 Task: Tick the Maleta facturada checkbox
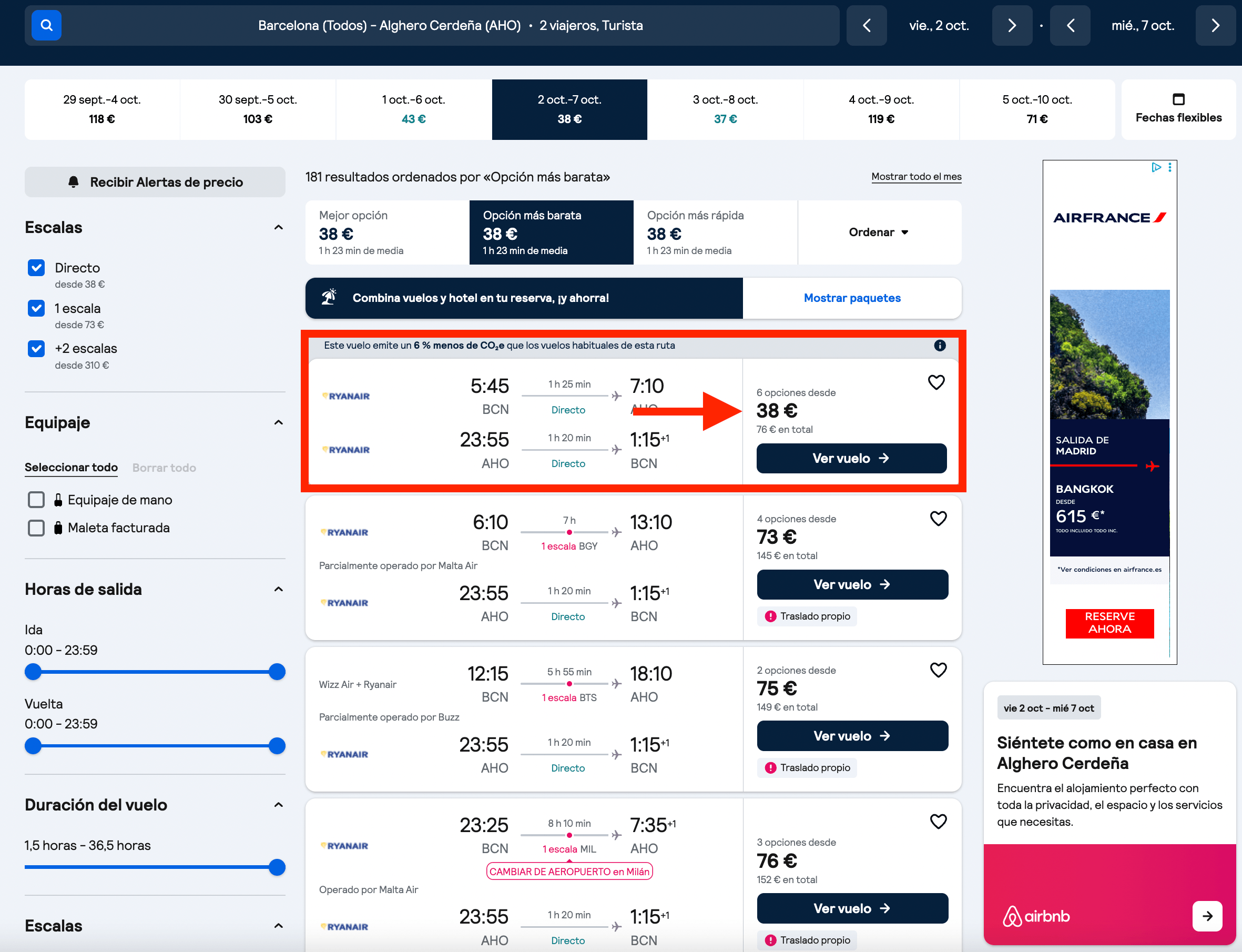point(36,528)
